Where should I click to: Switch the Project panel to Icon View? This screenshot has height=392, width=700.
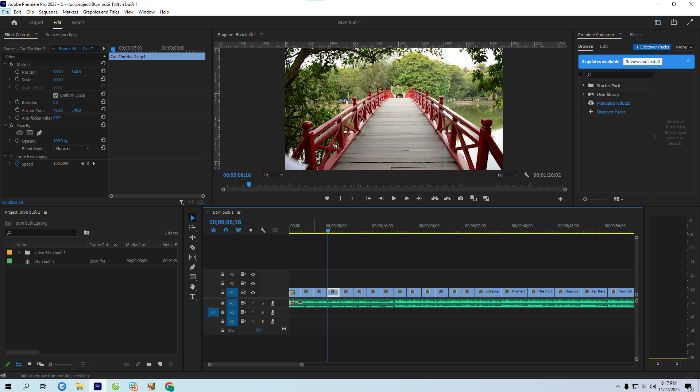(29, 364)
